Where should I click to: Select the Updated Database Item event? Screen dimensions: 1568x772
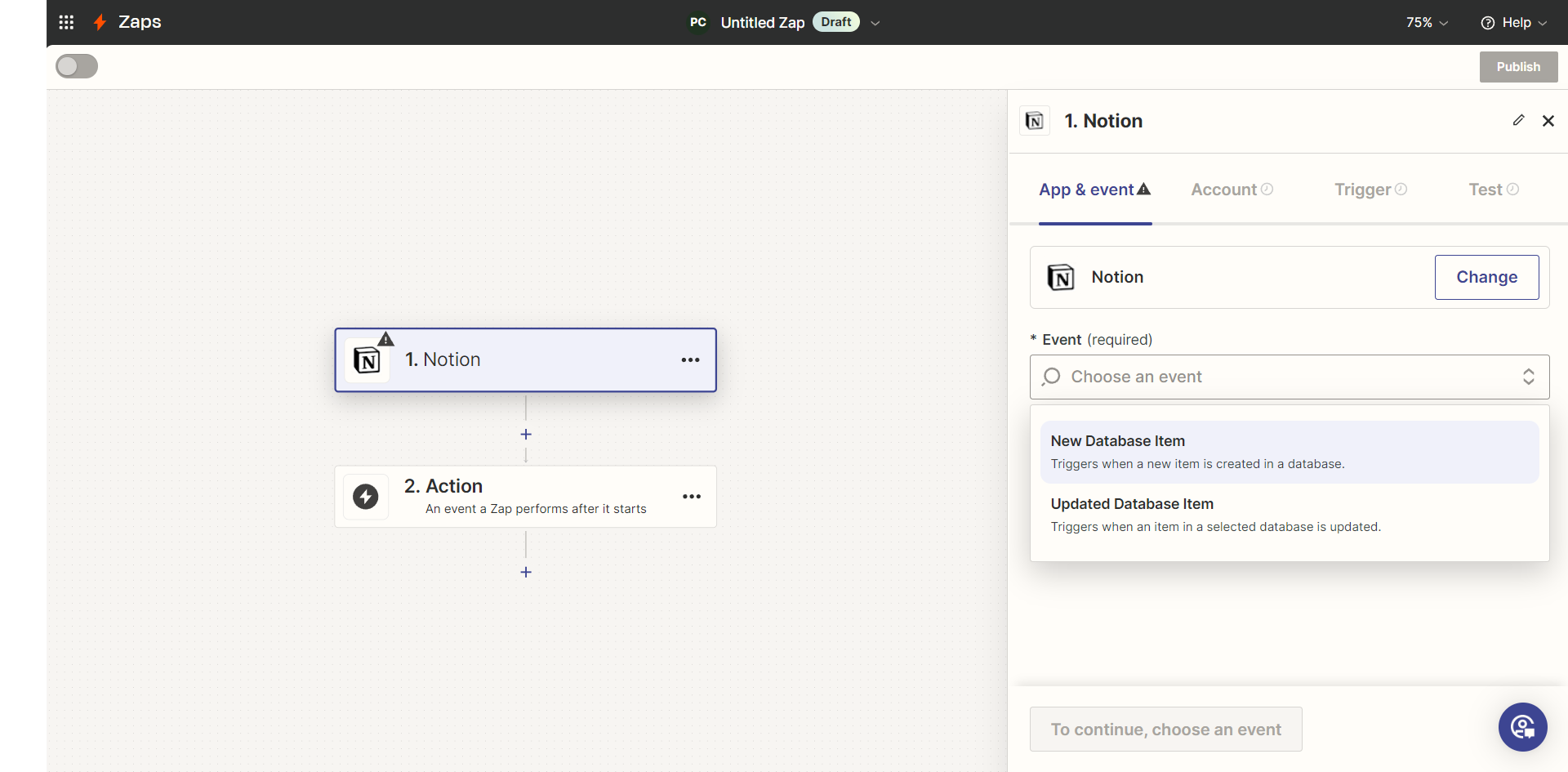[1290, 515]
